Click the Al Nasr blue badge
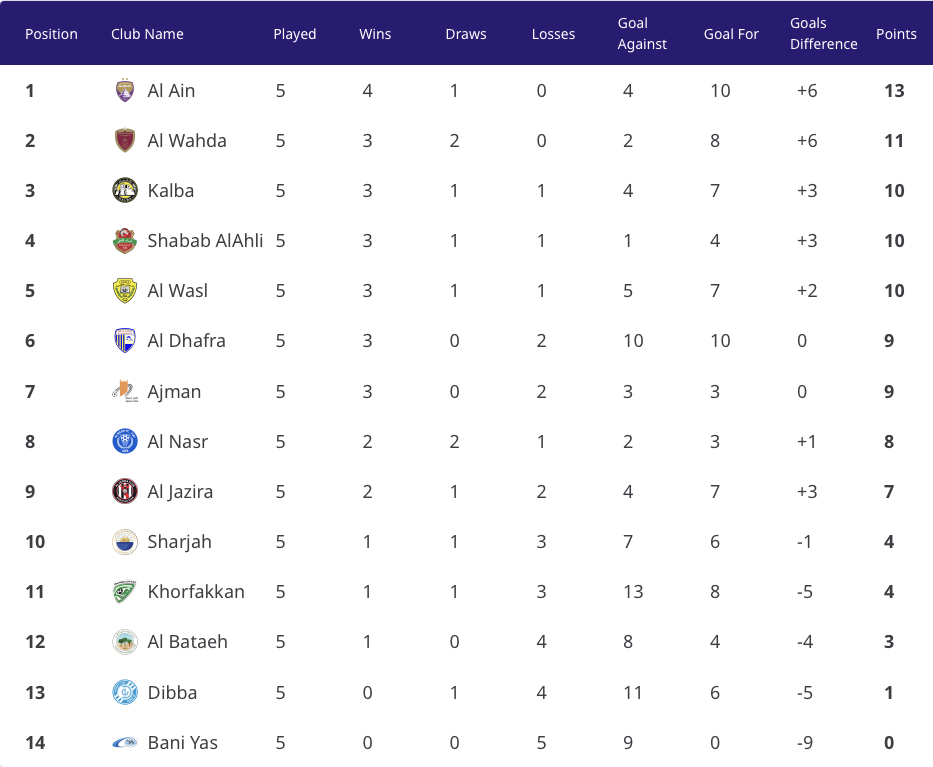Viewport: 933px width, 767px height. tap(124, 442)
